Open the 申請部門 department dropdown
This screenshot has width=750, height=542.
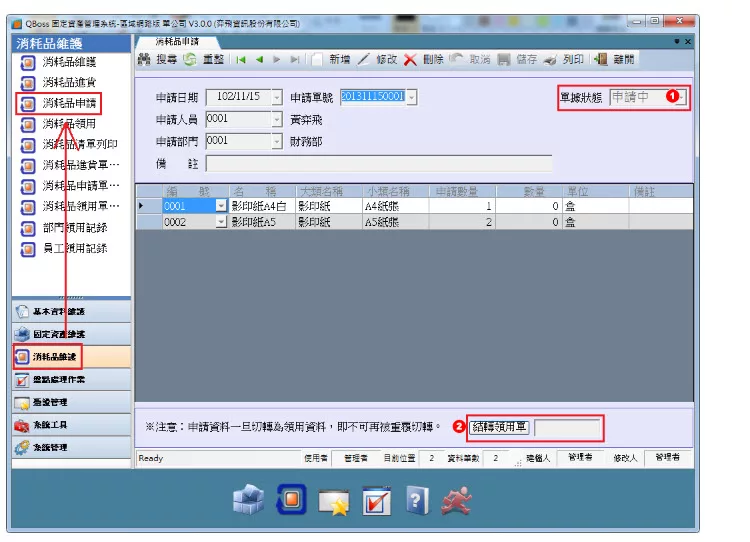pos(277,141)
